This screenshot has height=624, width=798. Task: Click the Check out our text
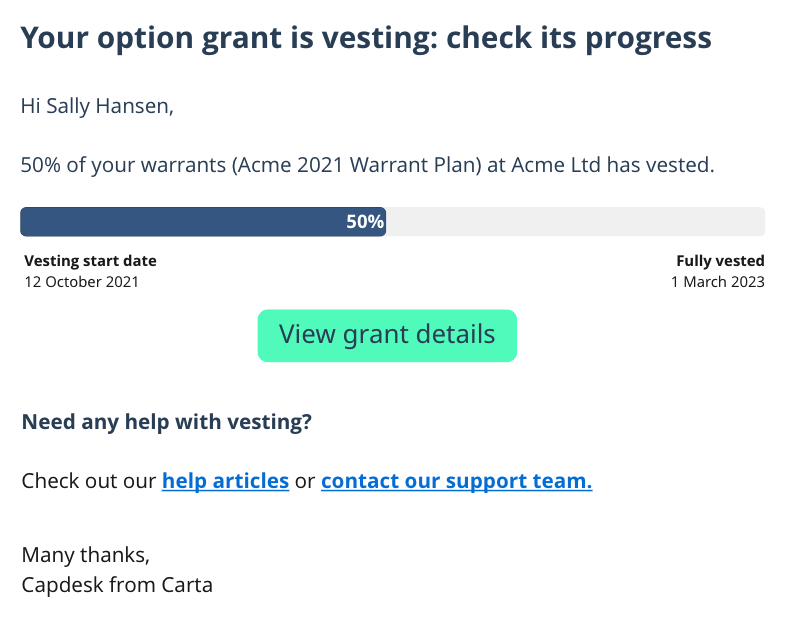click(89, 481)
